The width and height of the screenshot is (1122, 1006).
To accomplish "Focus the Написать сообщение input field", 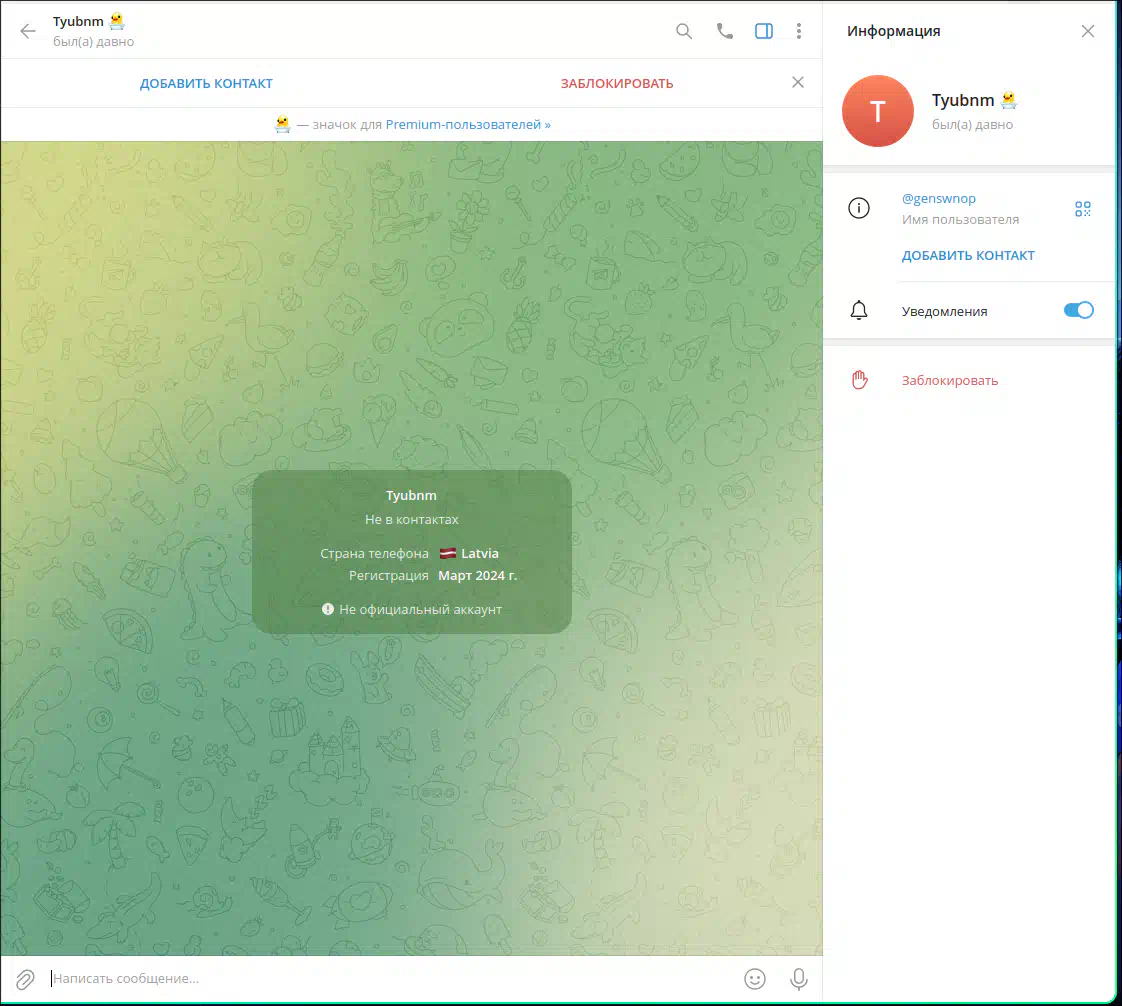I will pyautogui.click(x=394, y=979).
